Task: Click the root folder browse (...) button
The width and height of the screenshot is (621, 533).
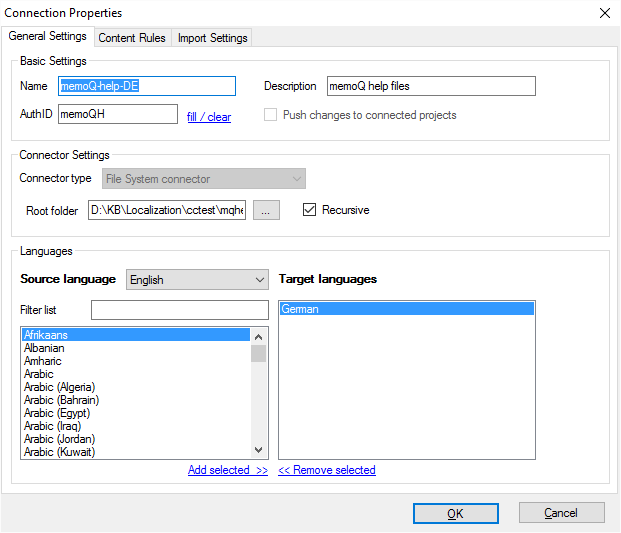Action: click(x=265, y=211)
